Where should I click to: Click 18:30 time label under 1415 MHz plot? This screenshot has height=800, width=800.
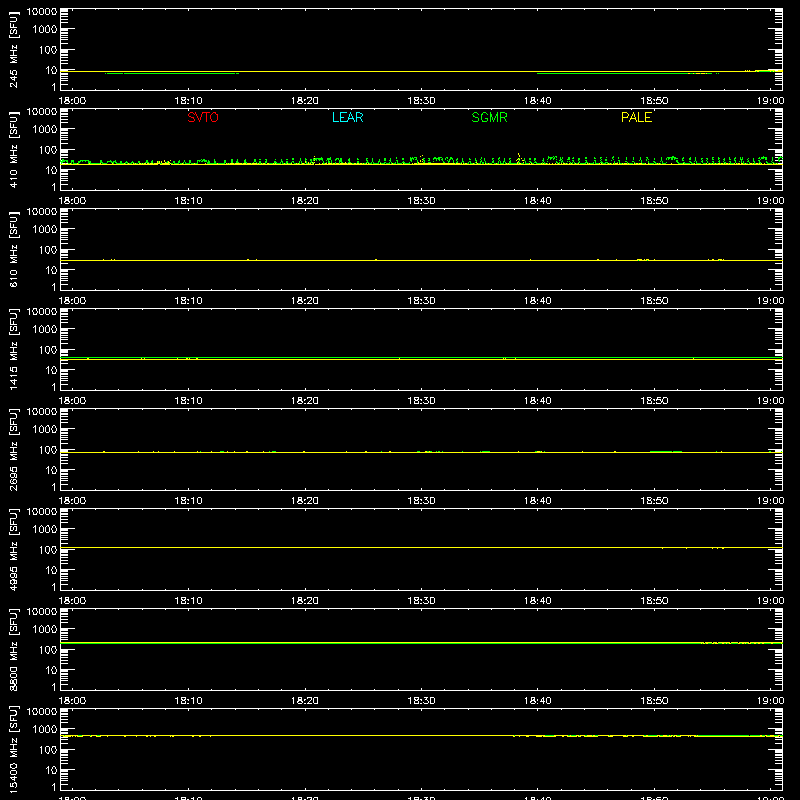[x=421, y=401]
